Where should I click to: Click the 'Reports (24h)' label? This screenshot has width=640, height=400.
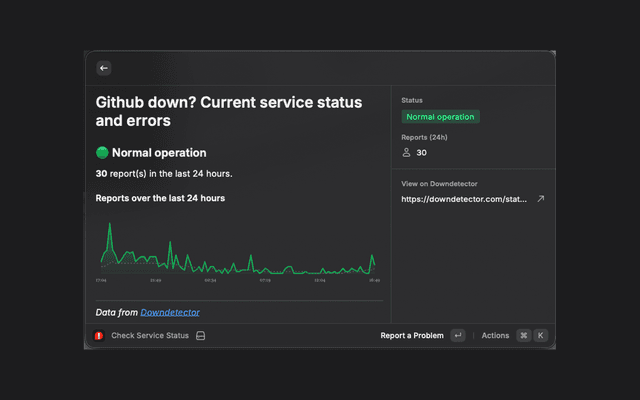click(x=424, y=138)
